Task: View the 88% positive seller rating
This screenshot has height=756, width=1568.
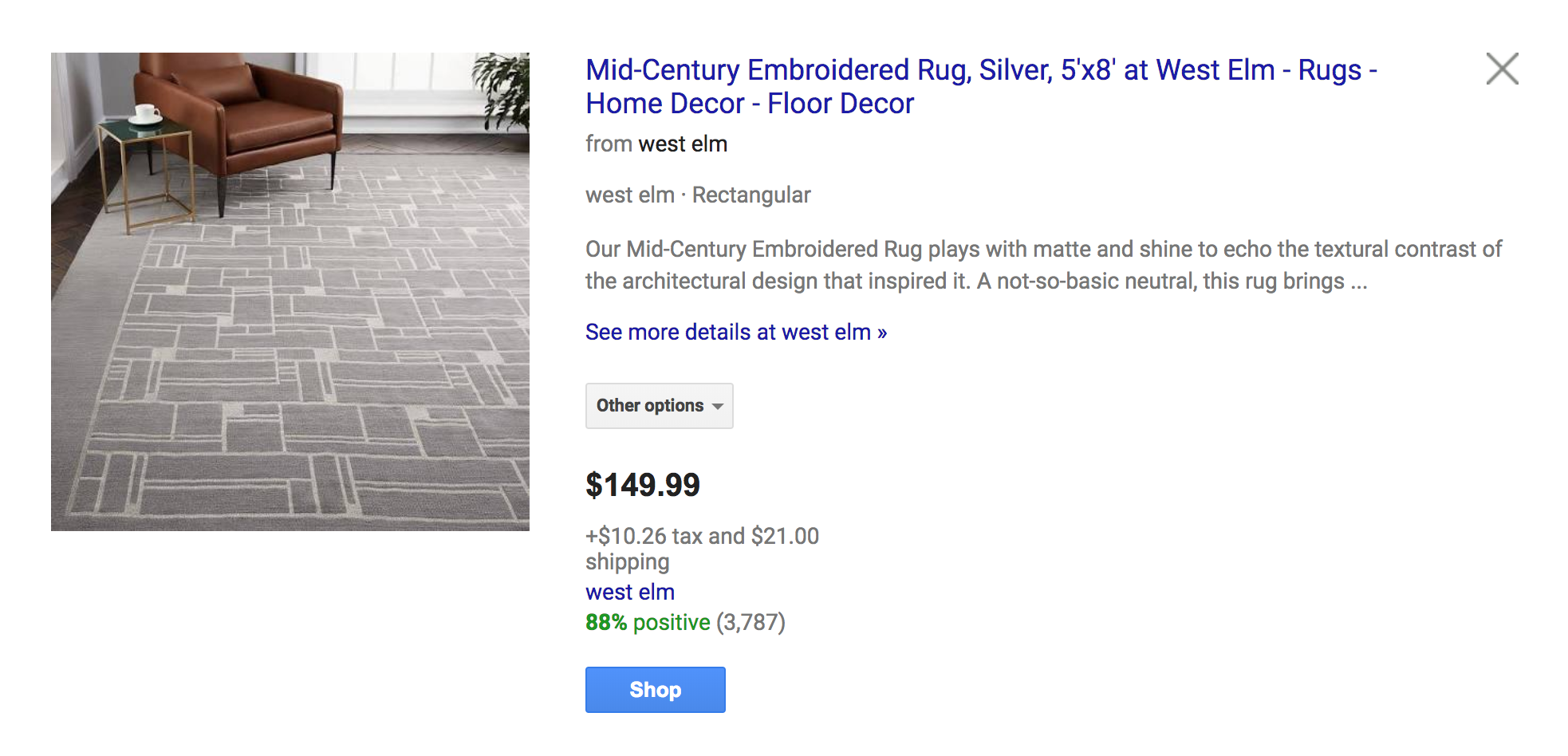Action: click(685, 622)
